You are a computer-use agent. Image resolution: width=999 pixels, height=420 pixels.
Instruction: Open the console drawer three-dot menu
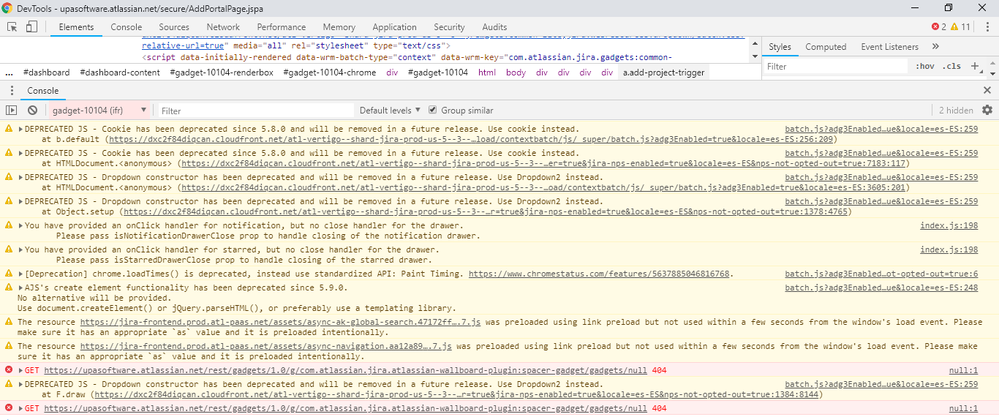click(x=11, y=91)
